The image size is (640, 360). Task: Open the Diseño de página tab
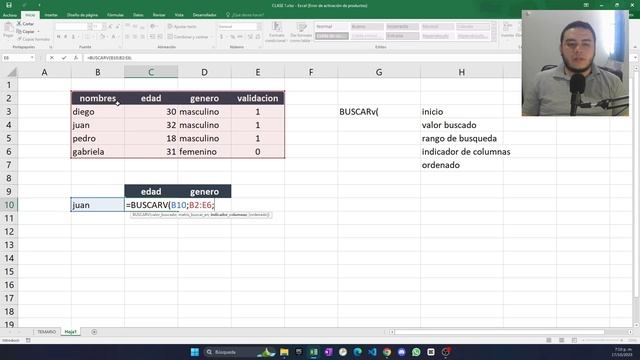click(82, 15)
